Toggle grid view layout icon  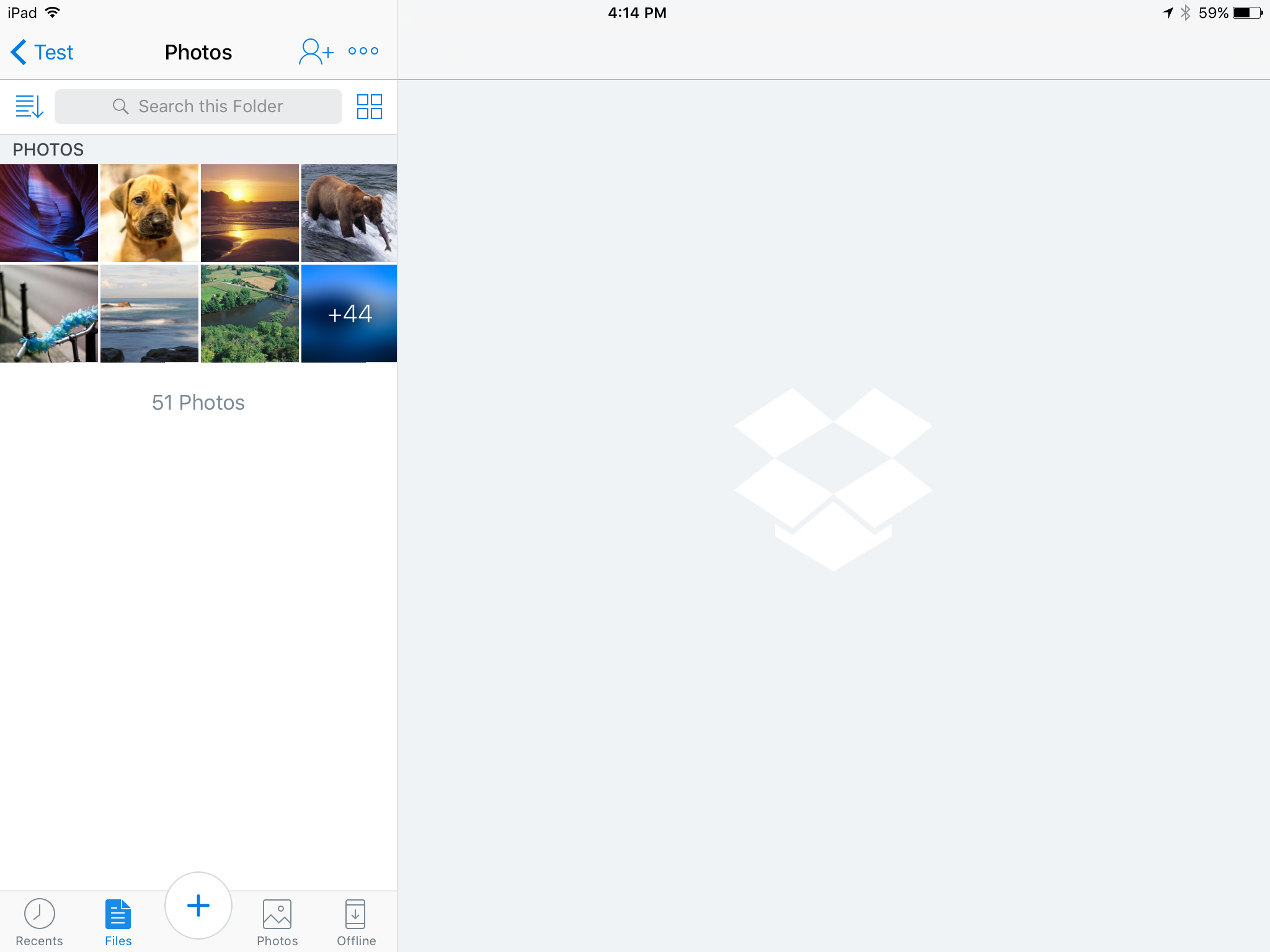[x=369, y=107]
